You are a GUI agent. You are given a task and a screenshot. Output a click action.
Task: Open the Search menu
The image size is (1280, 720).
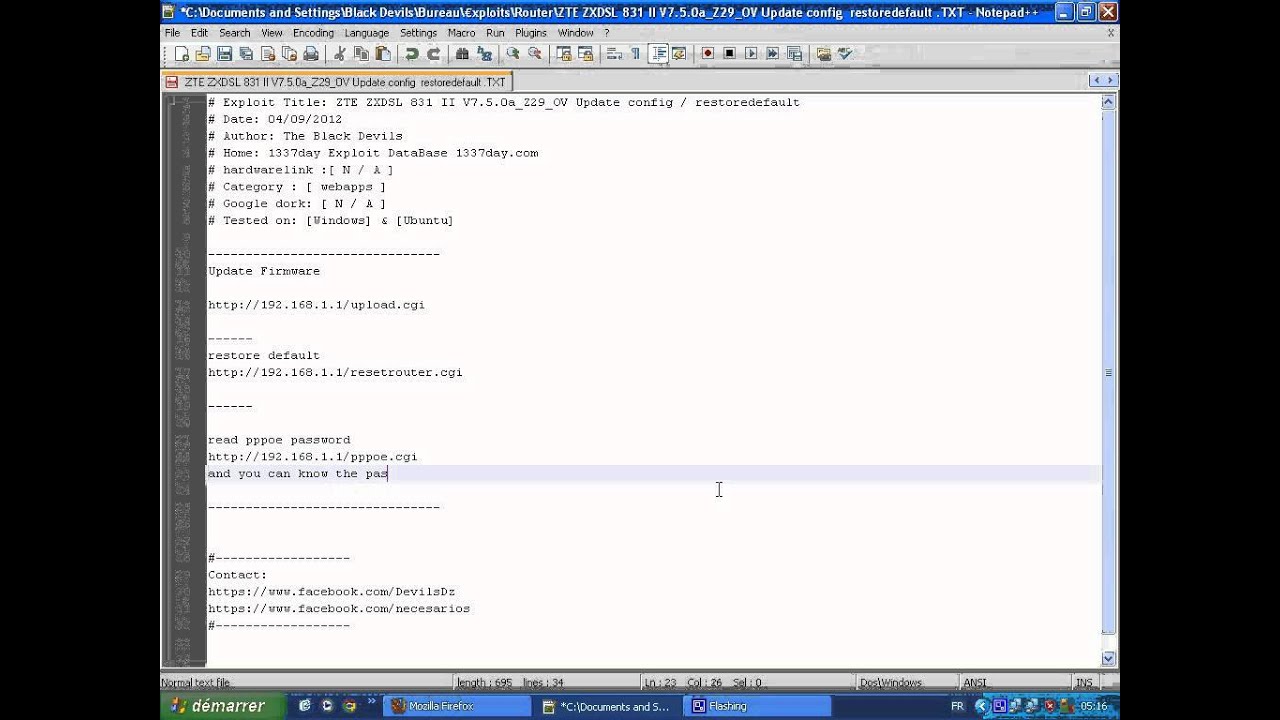pos(235,33)
